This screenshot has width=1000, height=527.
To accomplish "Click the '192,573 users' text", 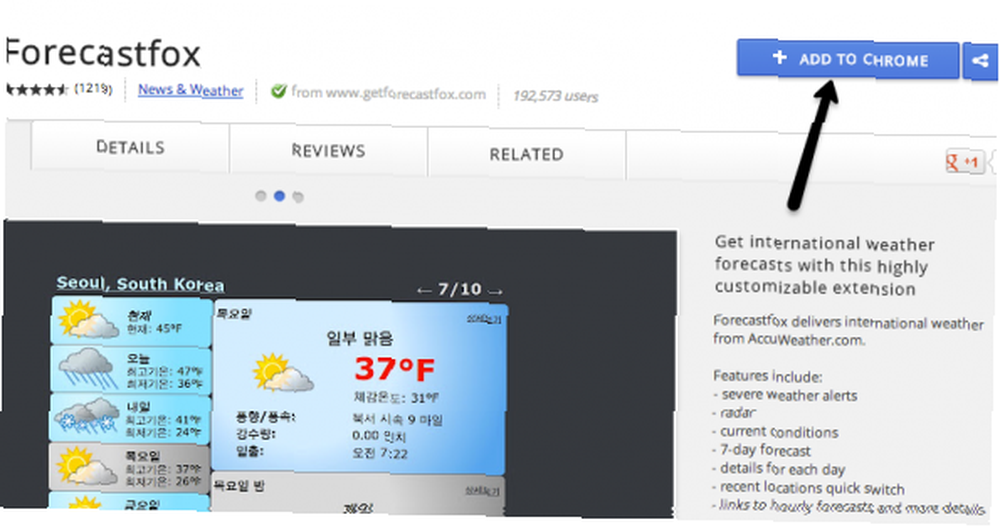I will [555, 96].
